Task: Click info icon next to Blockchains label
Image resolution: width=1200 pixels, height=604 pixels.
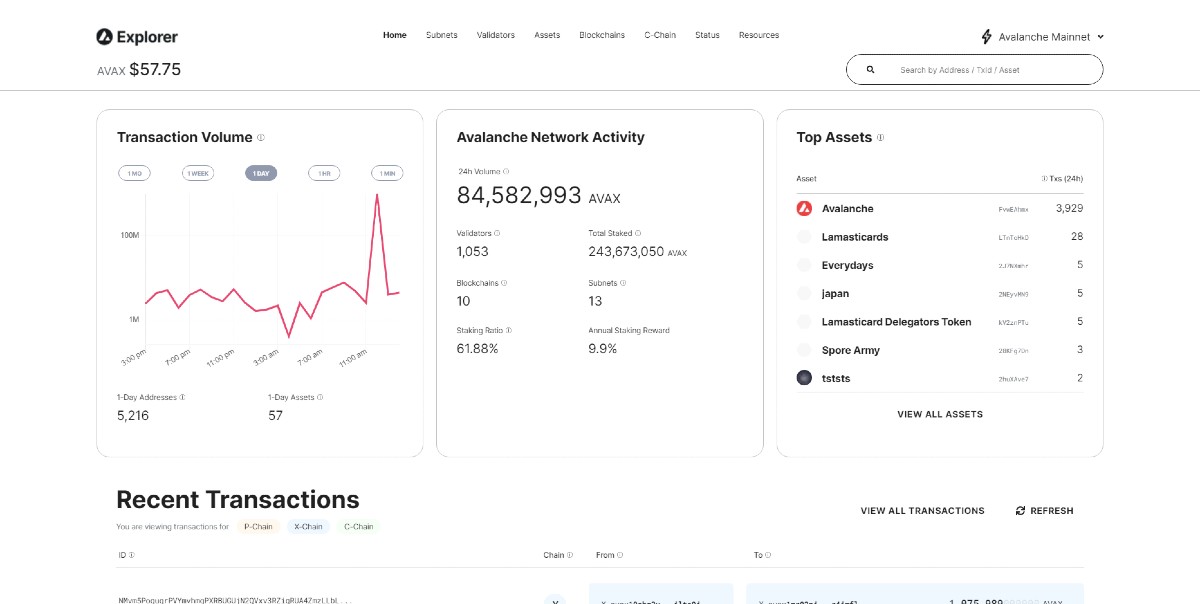Action: tap(503, 283)
